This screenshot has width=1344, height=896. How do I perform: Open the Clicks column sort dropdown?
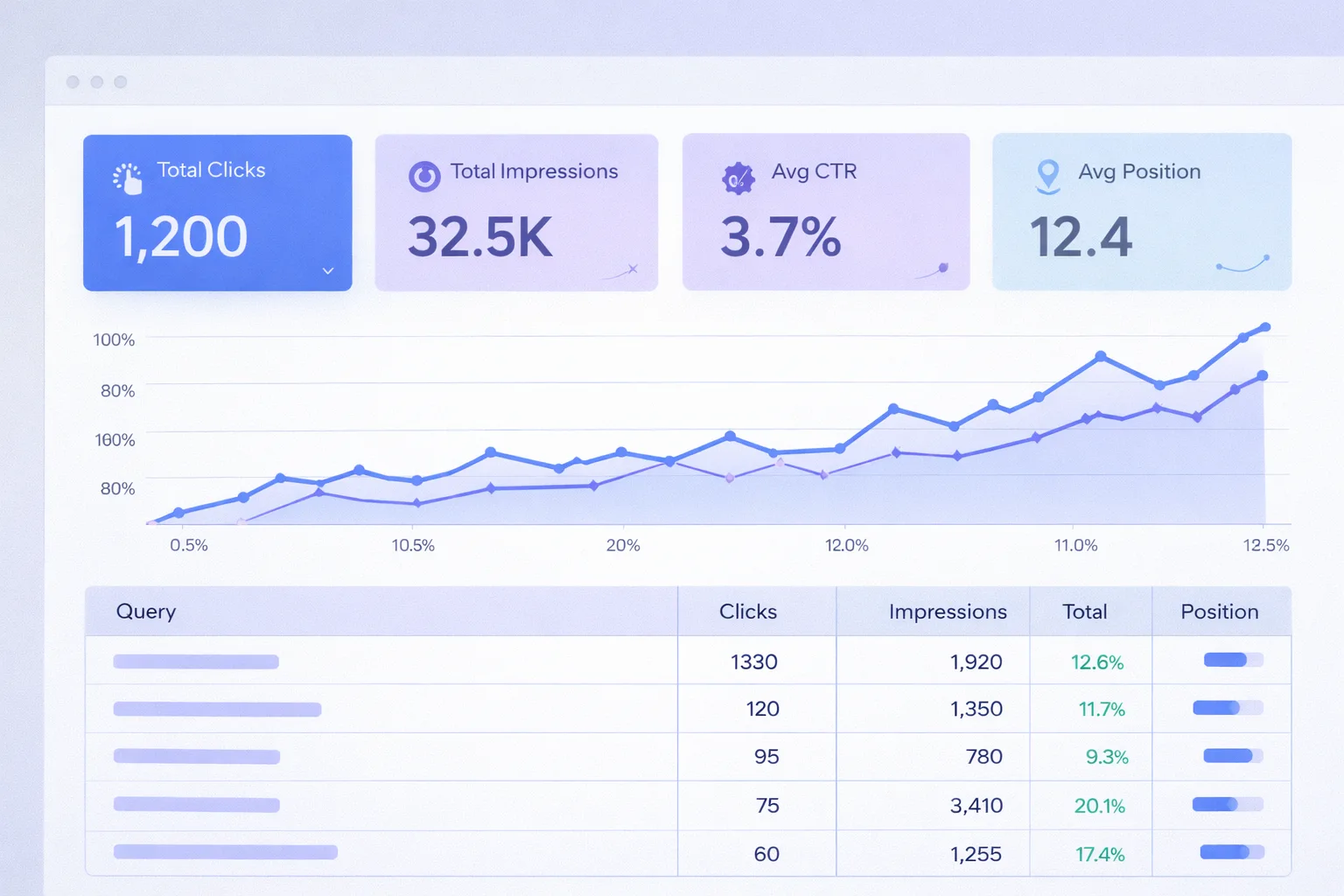point(749,612)
